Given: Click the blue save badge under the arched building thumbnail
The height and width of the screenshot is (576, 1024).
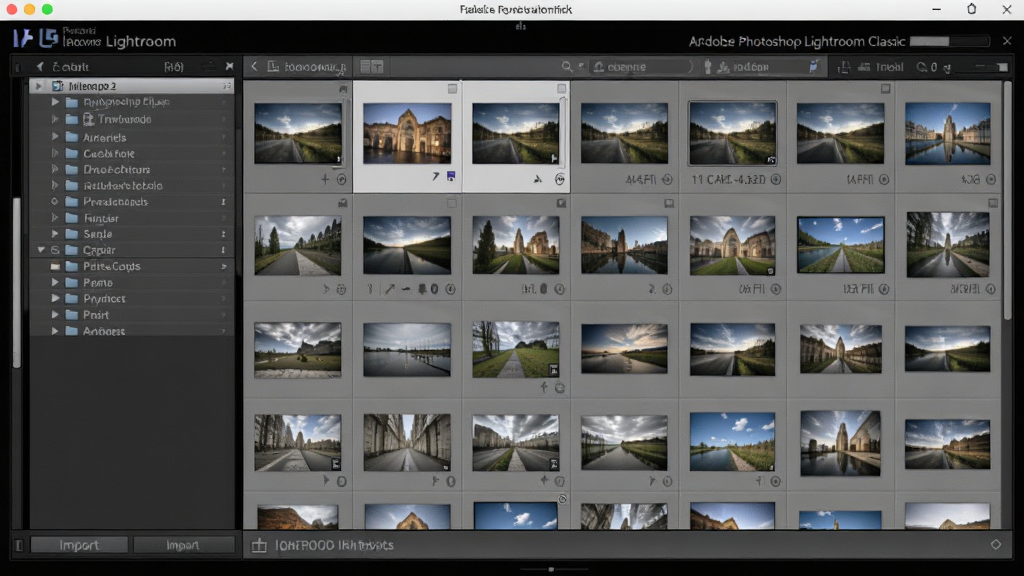Looking at the screenshot, I should pos(451,176).
